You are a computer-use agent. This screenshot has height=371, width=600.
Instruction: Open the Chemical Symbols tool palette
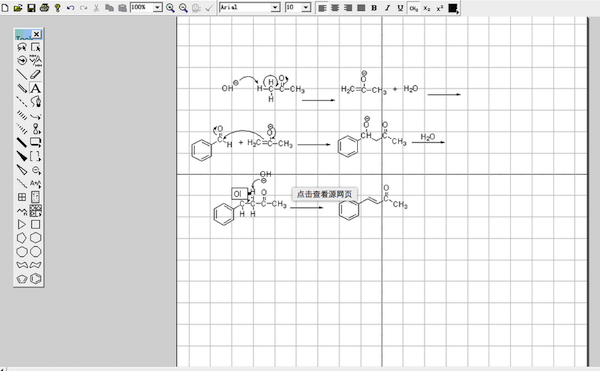36,170
